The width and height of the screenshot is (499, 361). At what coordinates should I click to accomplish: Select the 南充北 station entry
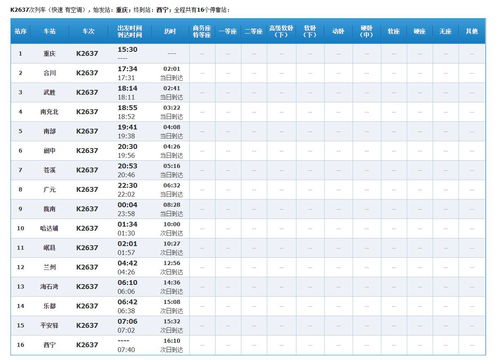pyautogui.click(x=49, y=112)
